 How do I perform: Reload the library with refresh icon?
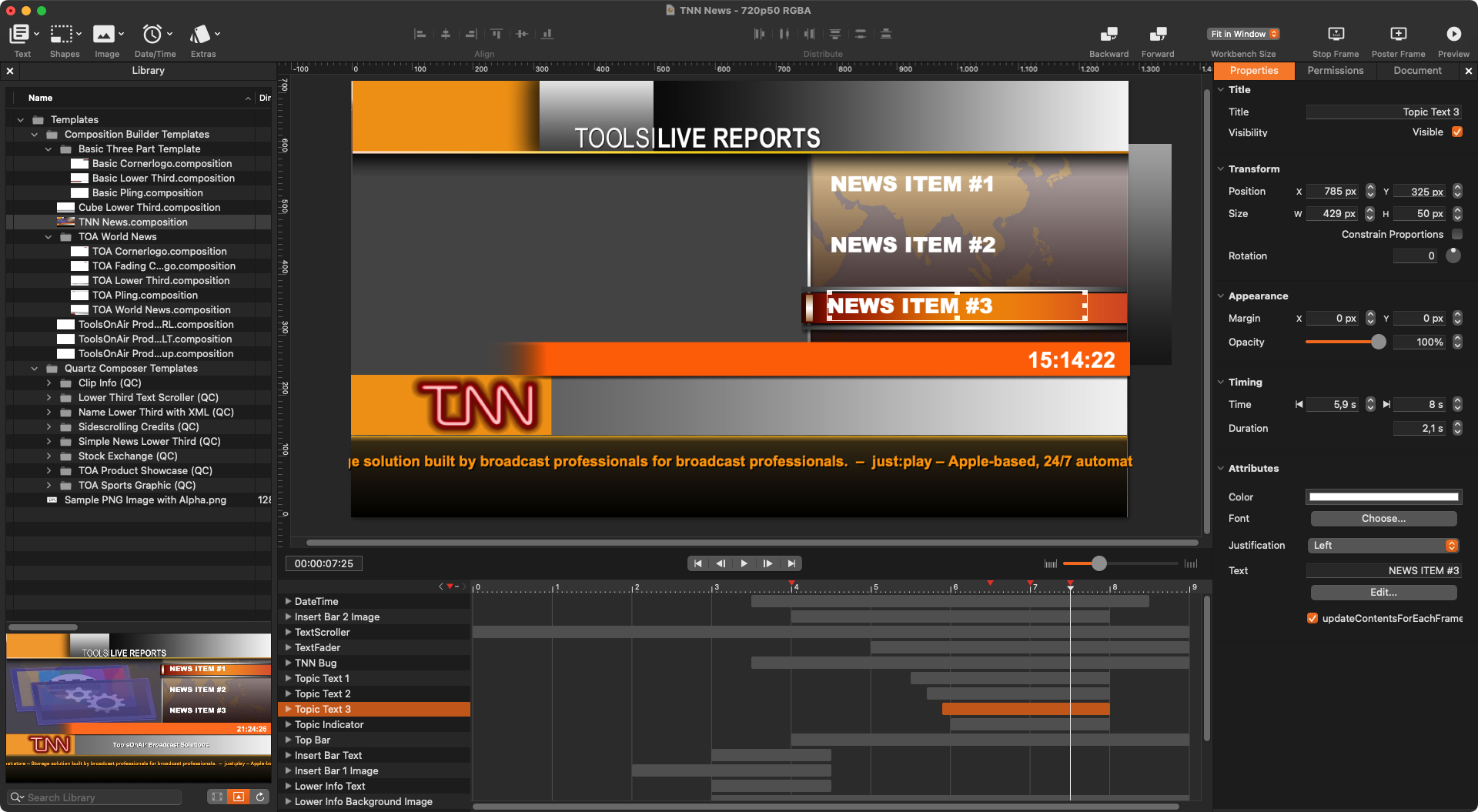click(260, 797)
